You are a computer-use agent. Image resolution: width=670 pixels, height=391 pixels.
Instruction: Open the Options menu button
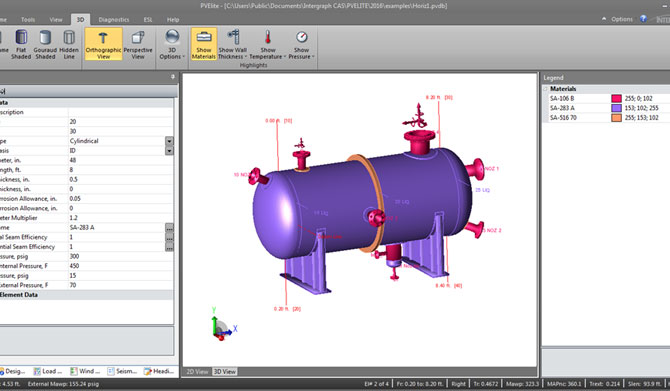(617, 19)
